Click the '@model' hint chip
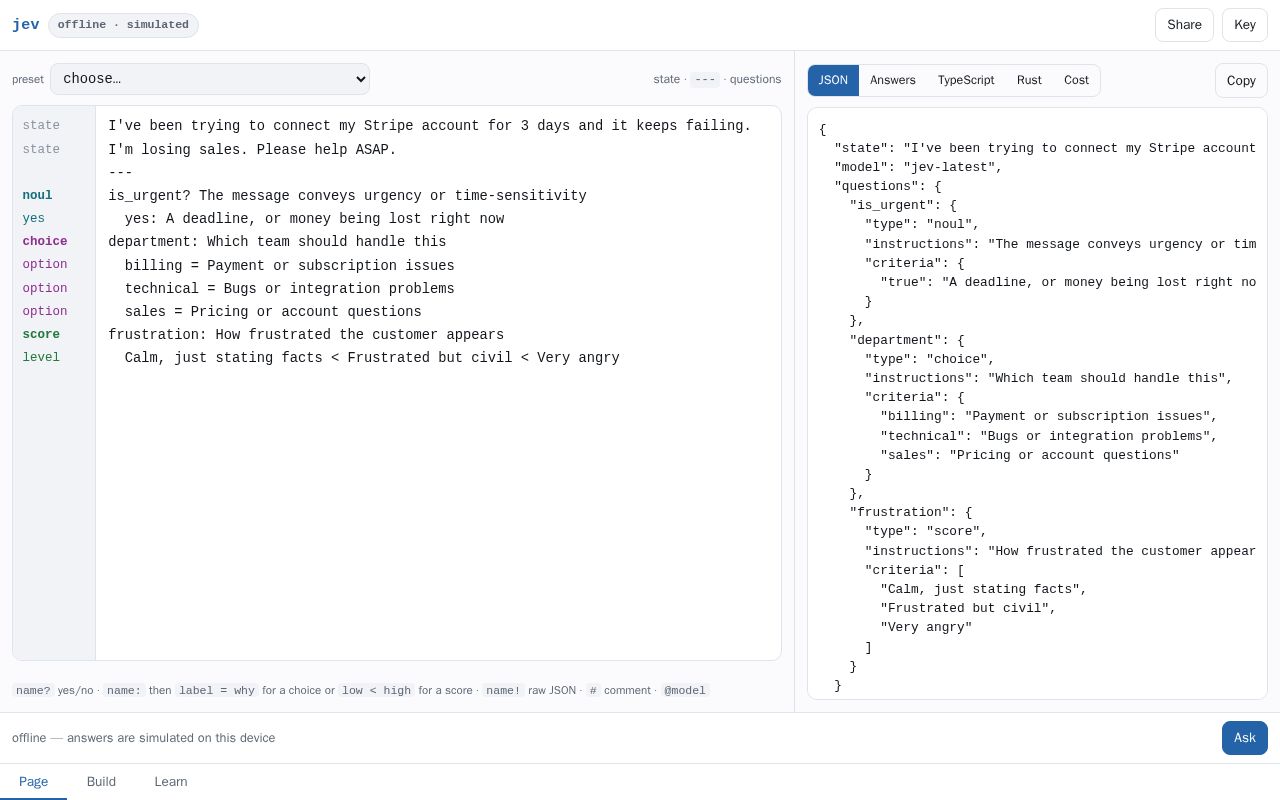 [x=685, y=690]
